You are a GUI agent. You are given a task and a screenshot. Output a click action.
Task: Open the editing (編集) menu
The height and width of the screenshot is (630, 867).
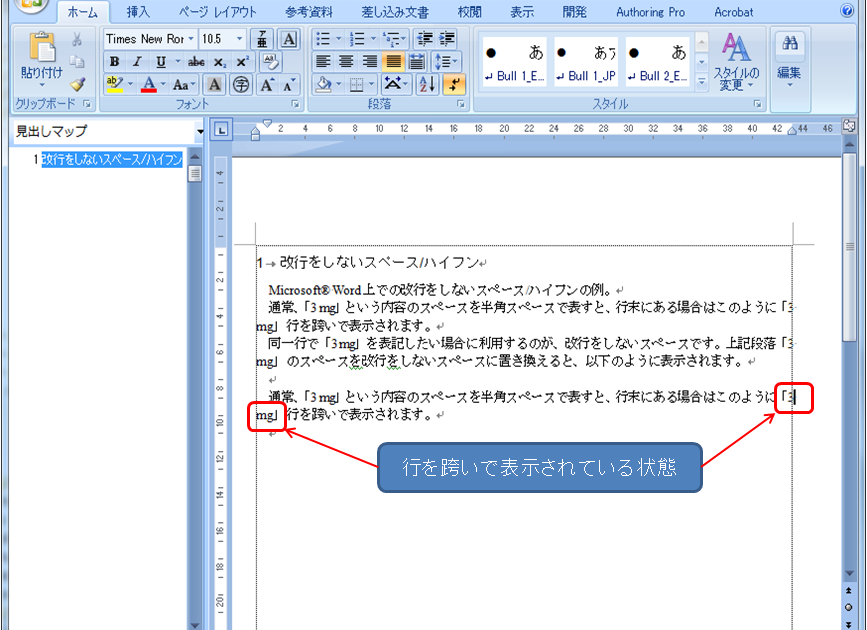[x=789, y=62]
